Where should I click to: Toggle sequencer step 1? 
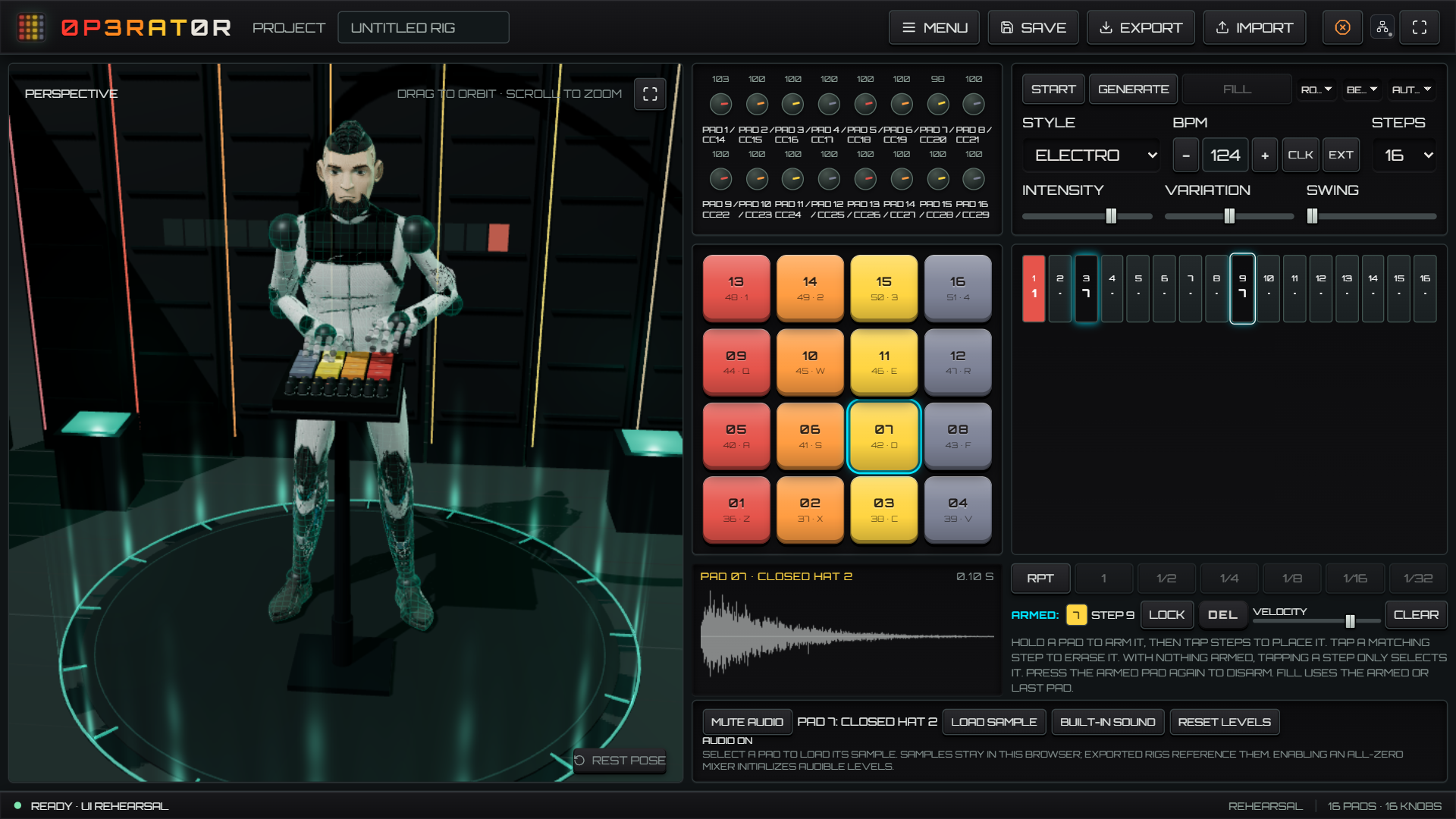1034,288
